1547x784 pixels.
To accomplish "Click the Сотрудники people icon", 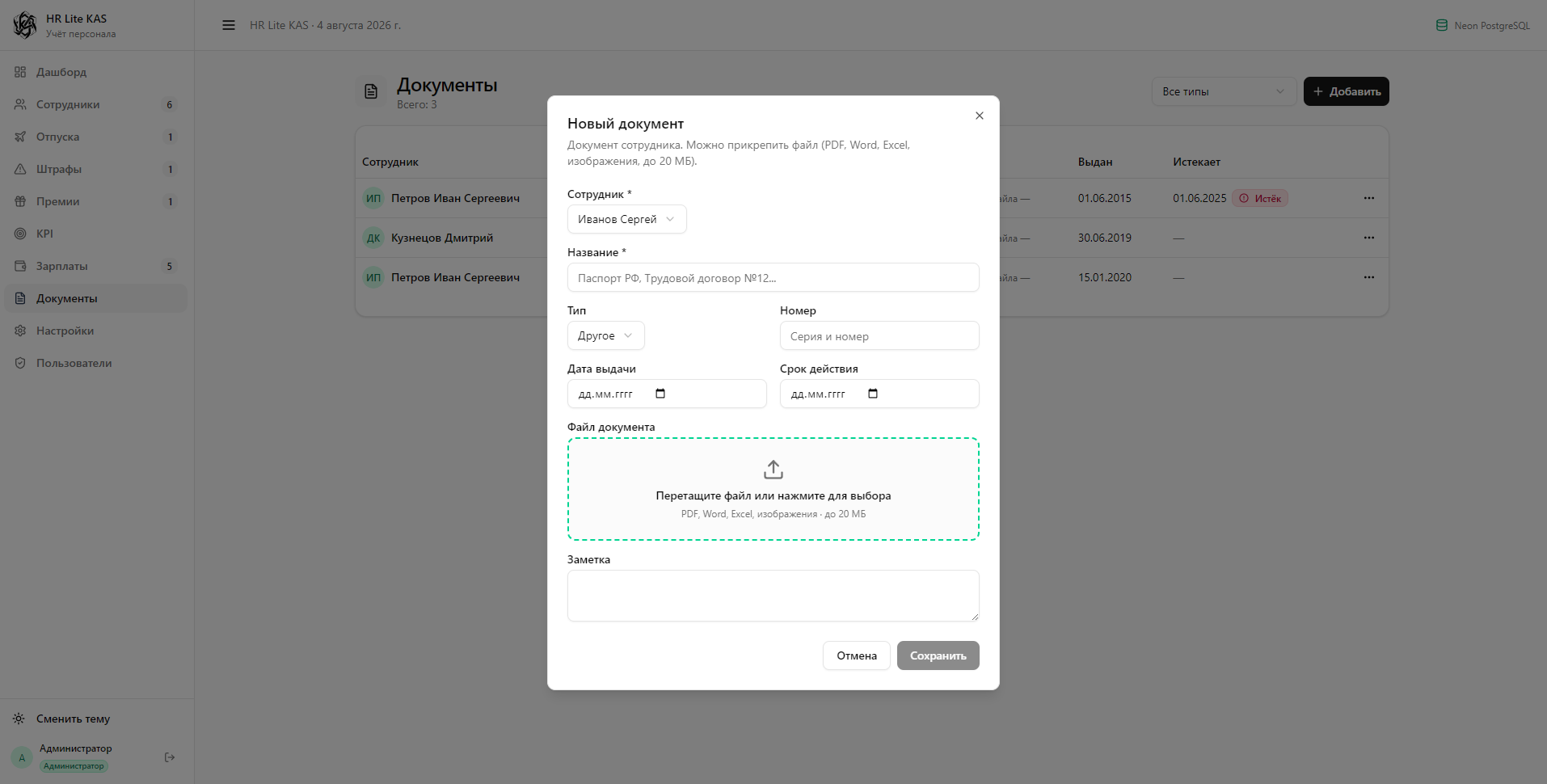I will (x=20, y=104).
